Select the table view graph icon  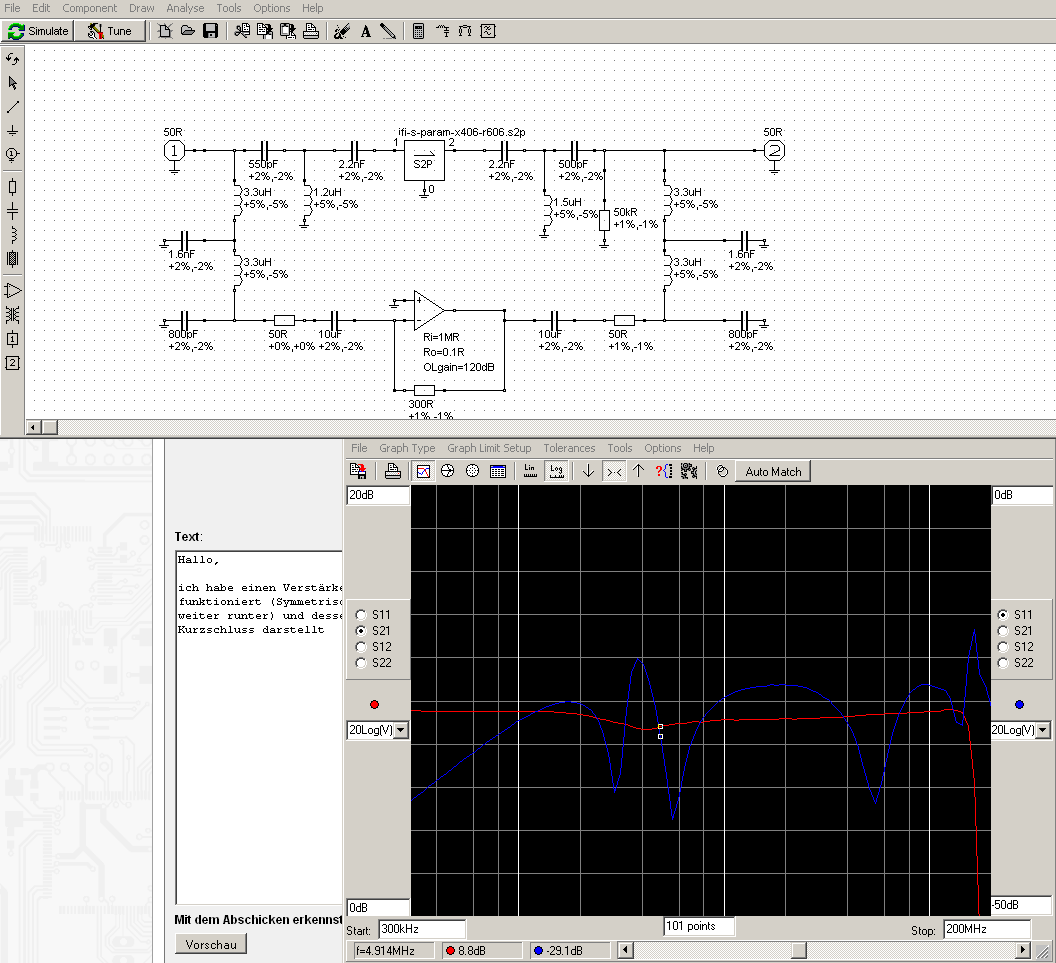click(x=498, y=471)
